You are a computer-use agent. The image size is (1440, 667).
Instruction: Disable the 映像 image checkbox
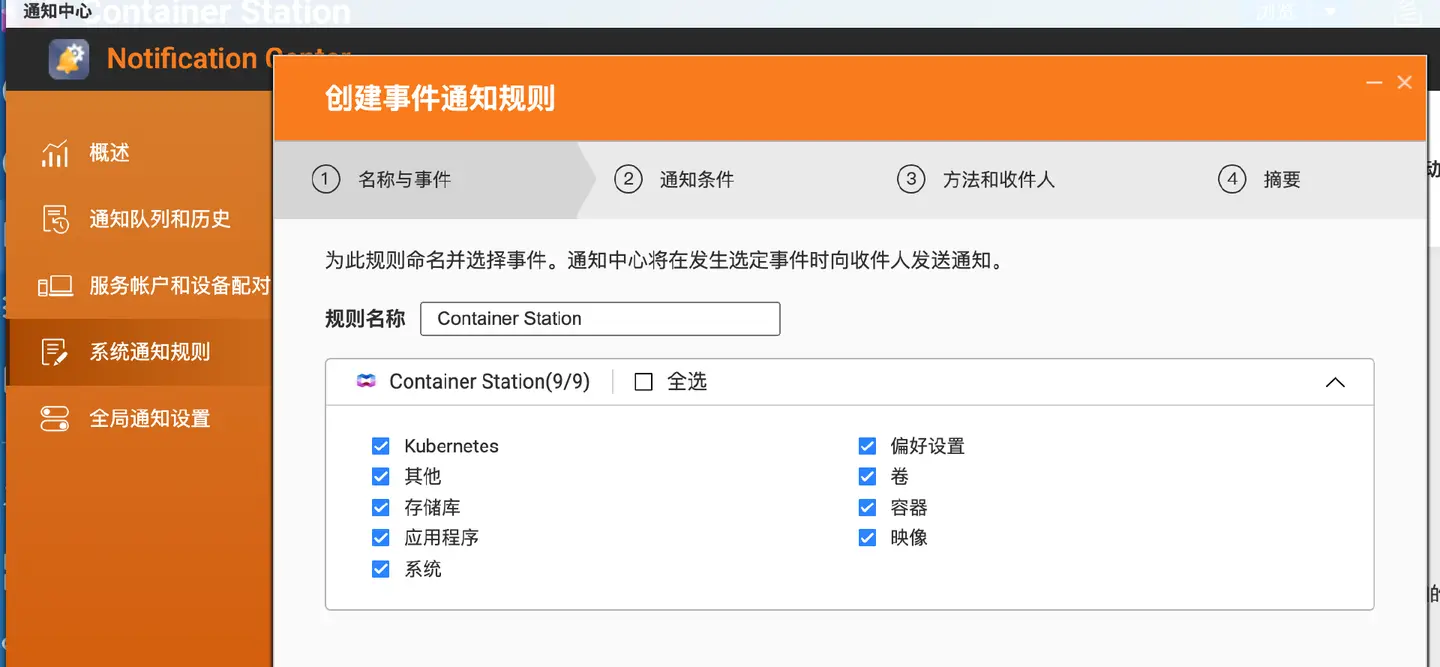click(x=867, y=538)
